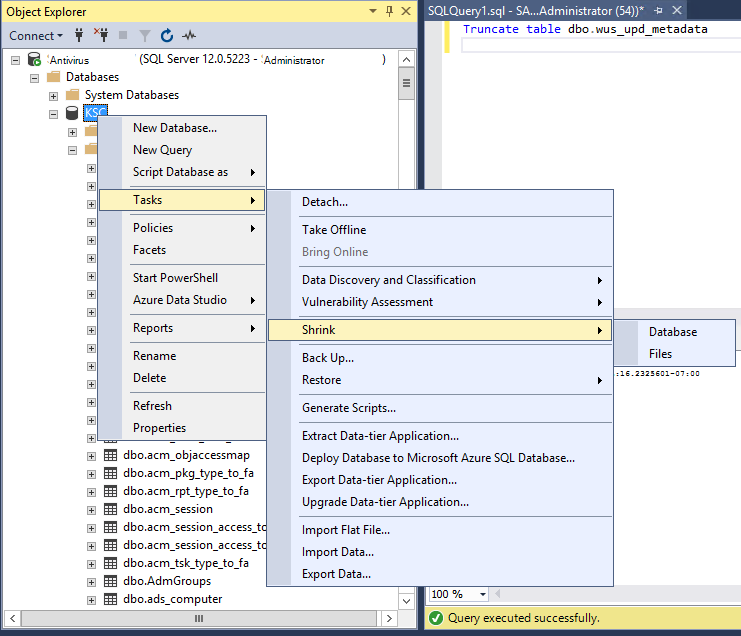This screenshot has width=741, height=636.
Task: Choose Delete from the context menu
Action: (182, 378)
